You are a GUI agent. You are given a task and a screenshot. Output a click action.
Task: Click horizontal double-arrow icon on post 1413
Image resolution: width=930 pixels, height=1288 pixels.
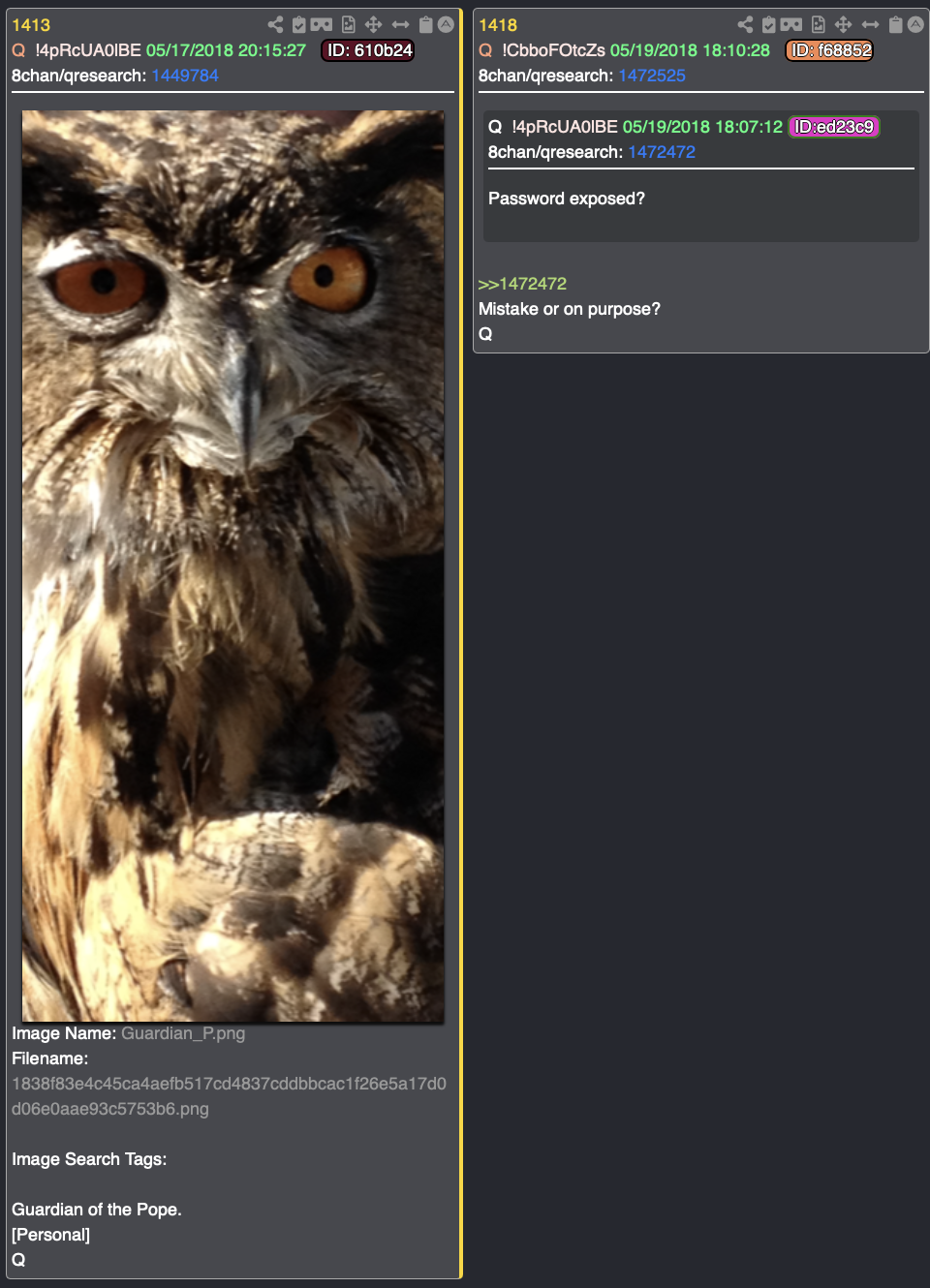pyautogui.click(x=400, y=24)
